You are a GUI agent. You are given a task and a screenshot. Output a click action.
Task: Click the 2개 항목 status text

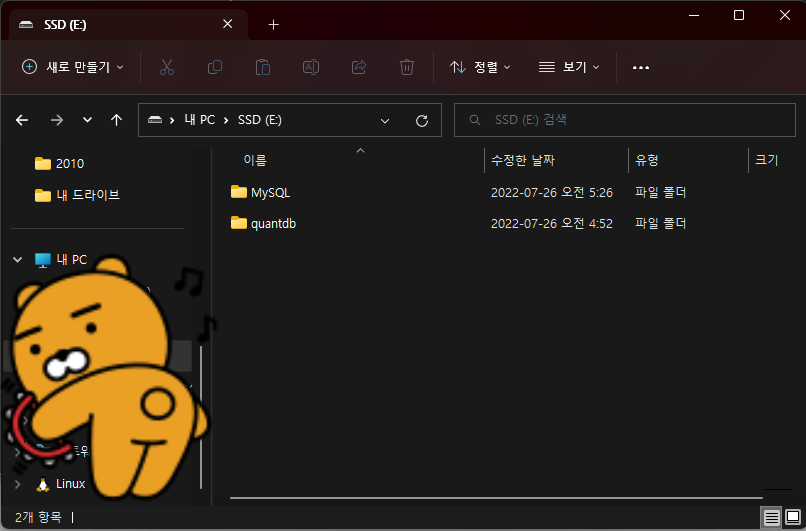tap(38, 517)
